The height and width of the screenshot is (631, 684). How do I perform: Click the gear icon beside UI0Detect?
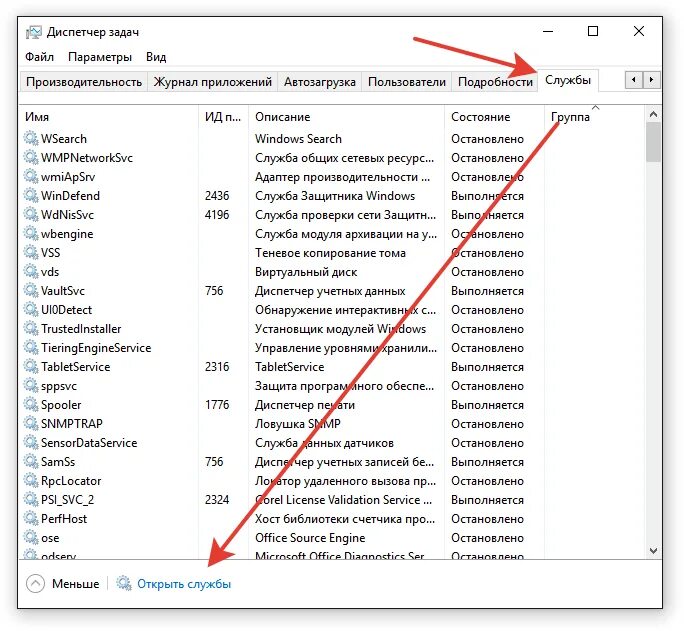click(31, 310)
